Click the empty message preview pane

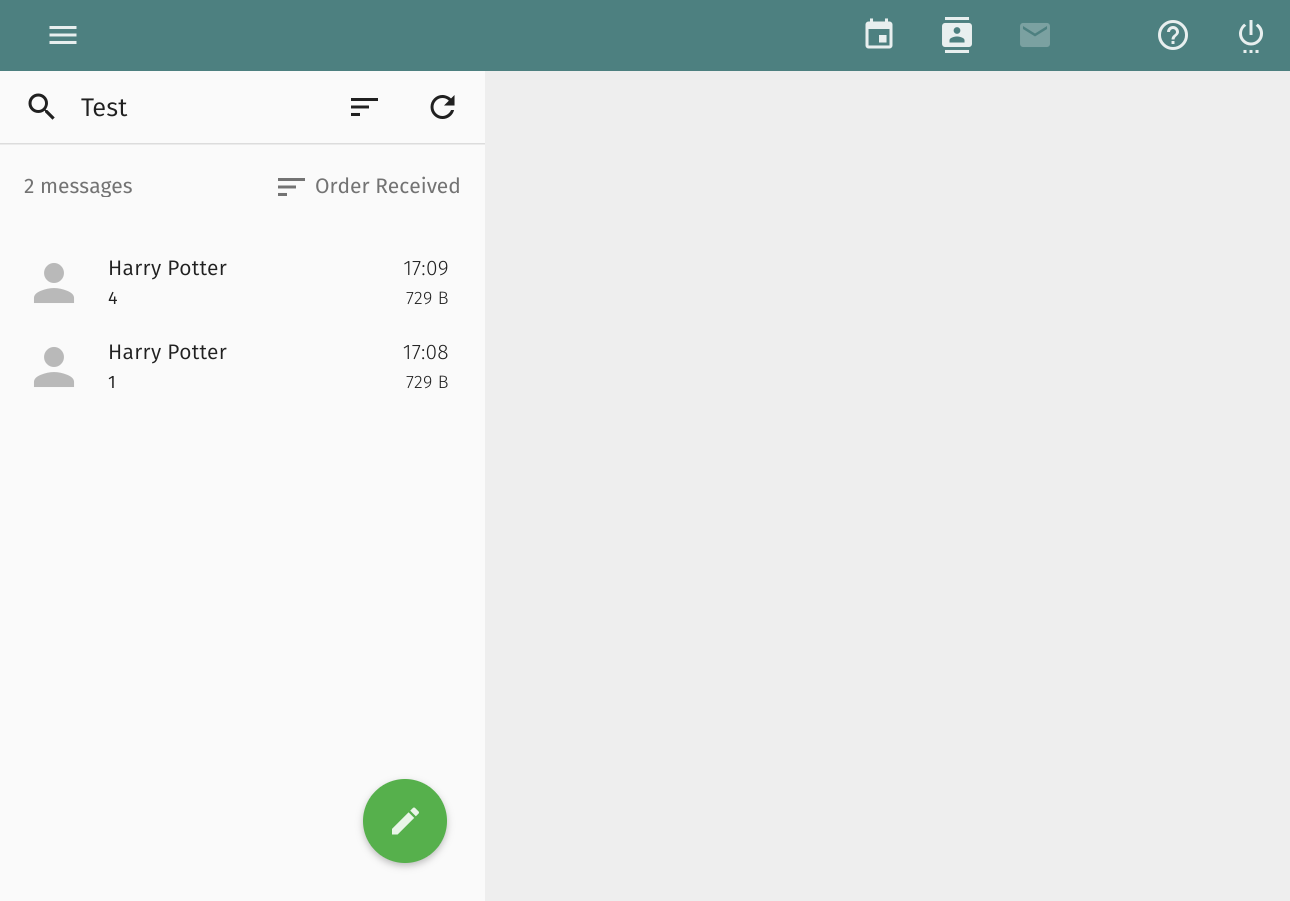click(887, 485)
